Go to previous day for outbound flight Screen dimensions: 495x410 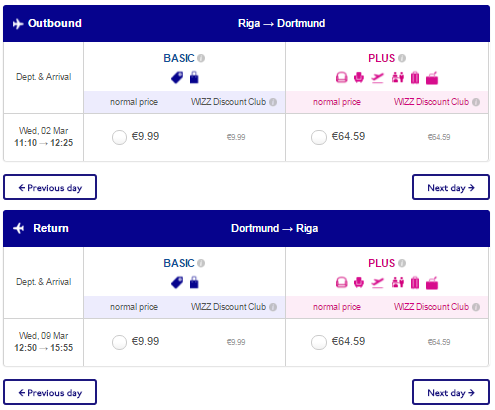pos(50,187)
